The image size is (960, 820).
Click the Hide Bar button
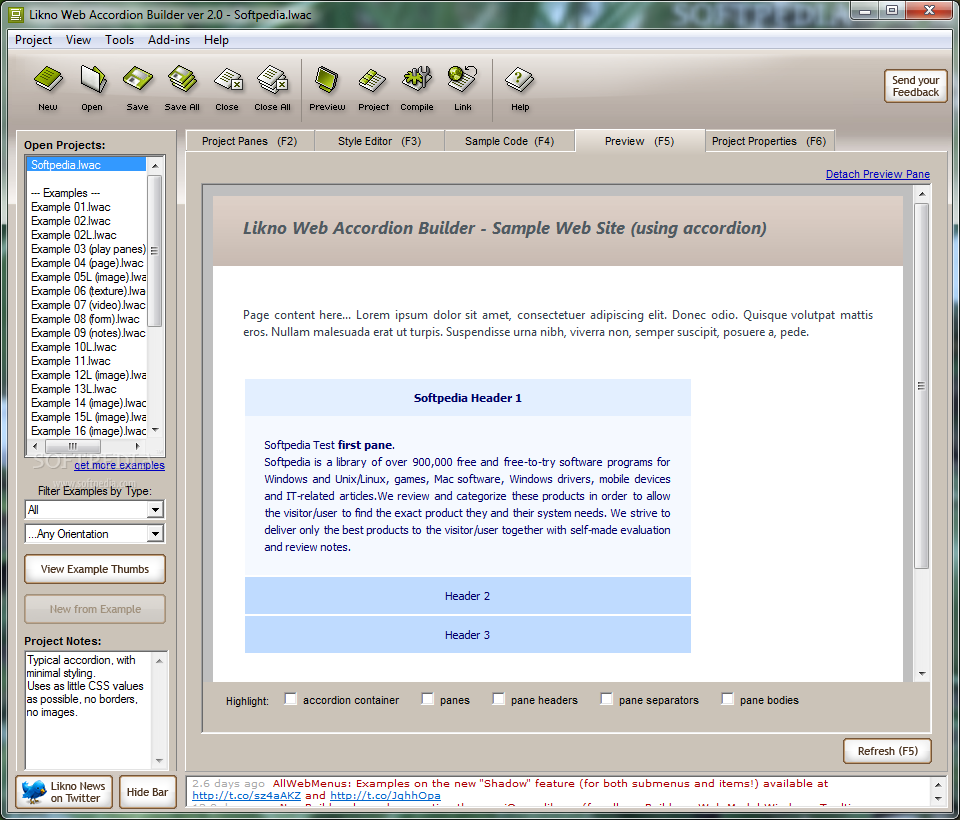[147, 792]
